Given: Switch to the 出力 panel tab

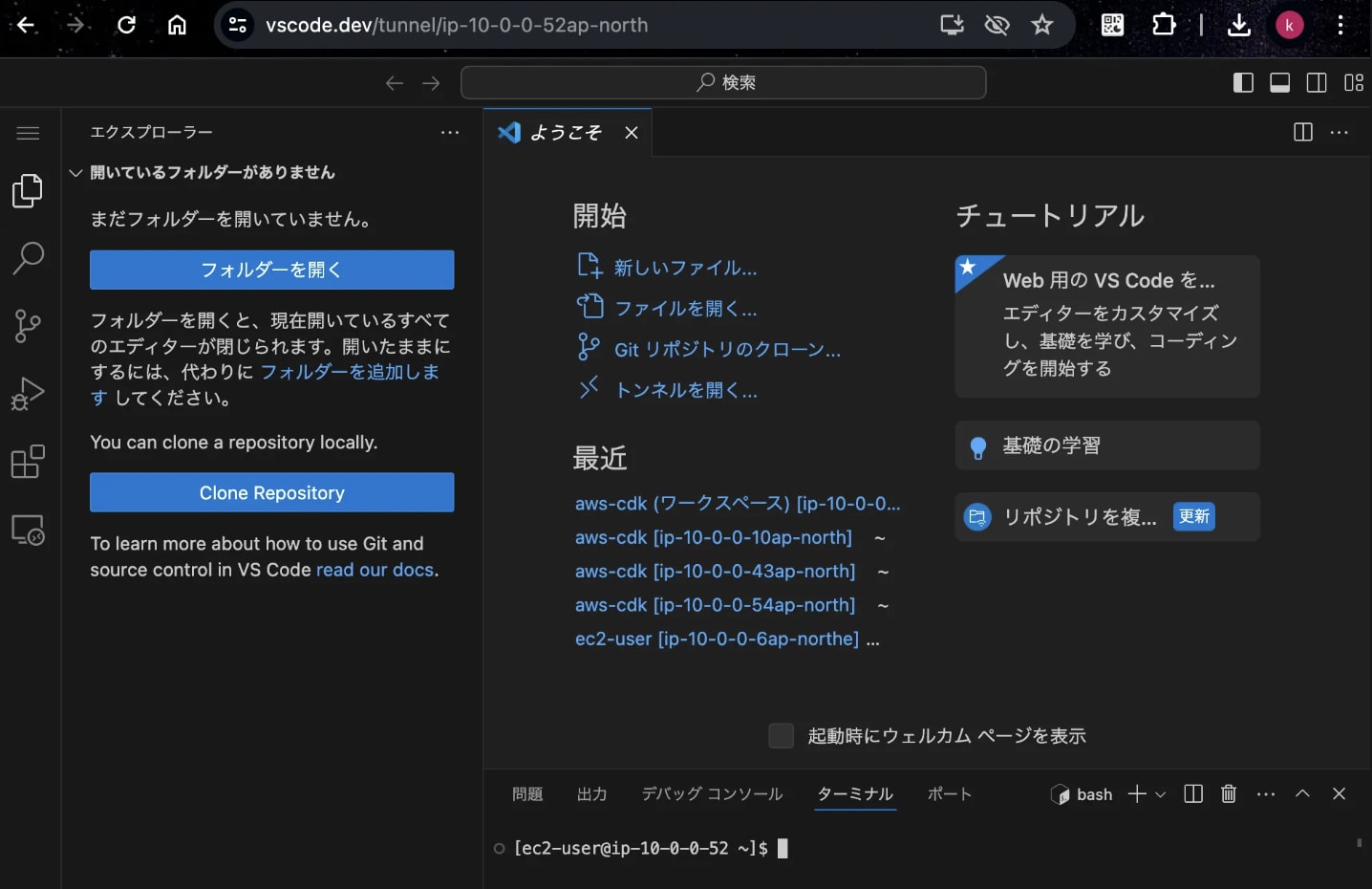Looking at the screenshot, I should [592, 793].
